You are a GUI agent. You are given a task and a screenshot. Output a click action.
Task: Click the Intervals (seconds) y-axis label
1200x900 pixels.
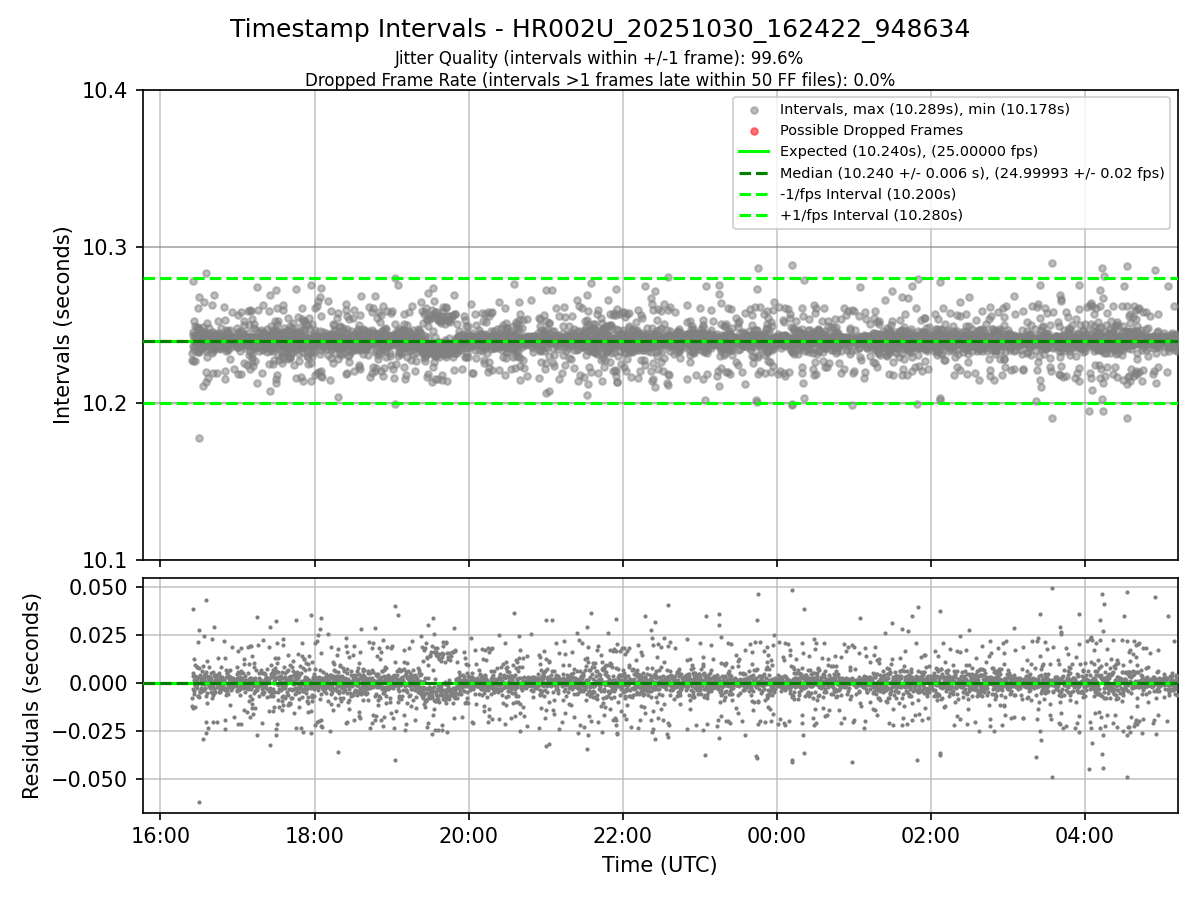click(63, 325)
